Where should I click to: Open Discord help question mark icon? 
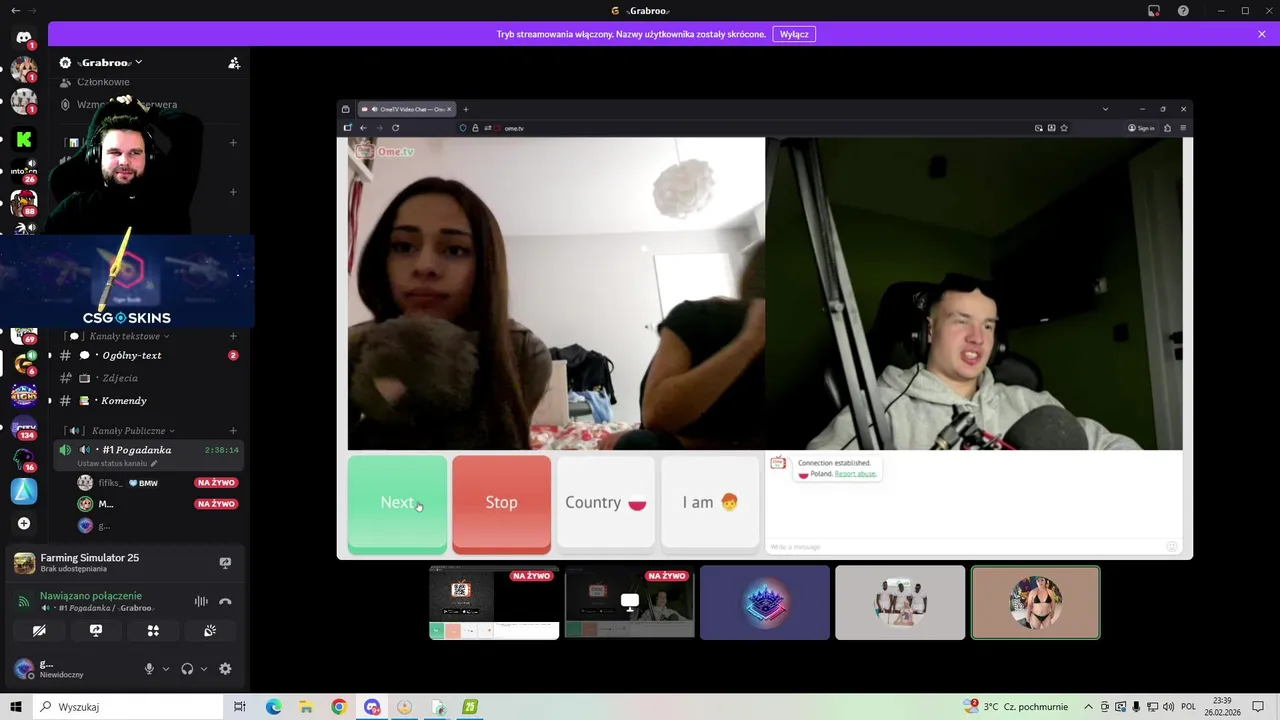(x=1184, y=11)
